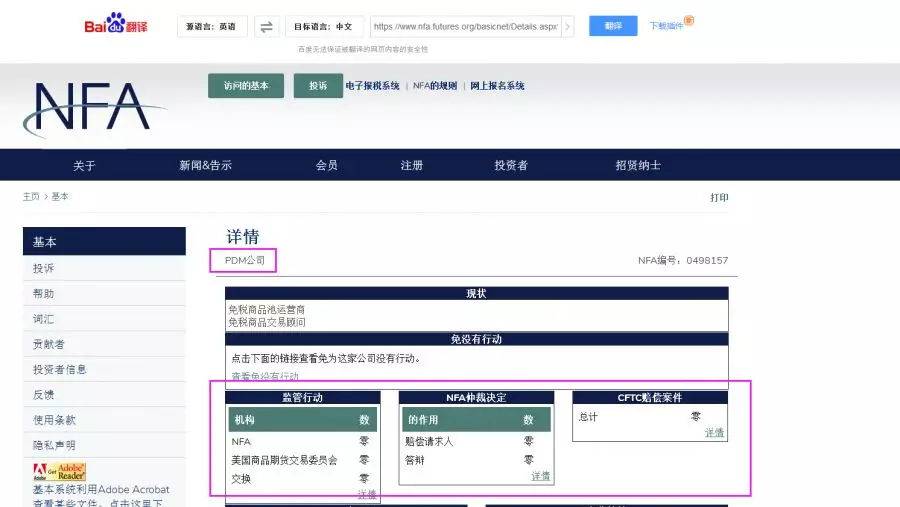This screenshot has height=507, width=900.
Task: Click the green 投诉 button
Action: click(x=318, y=86)
